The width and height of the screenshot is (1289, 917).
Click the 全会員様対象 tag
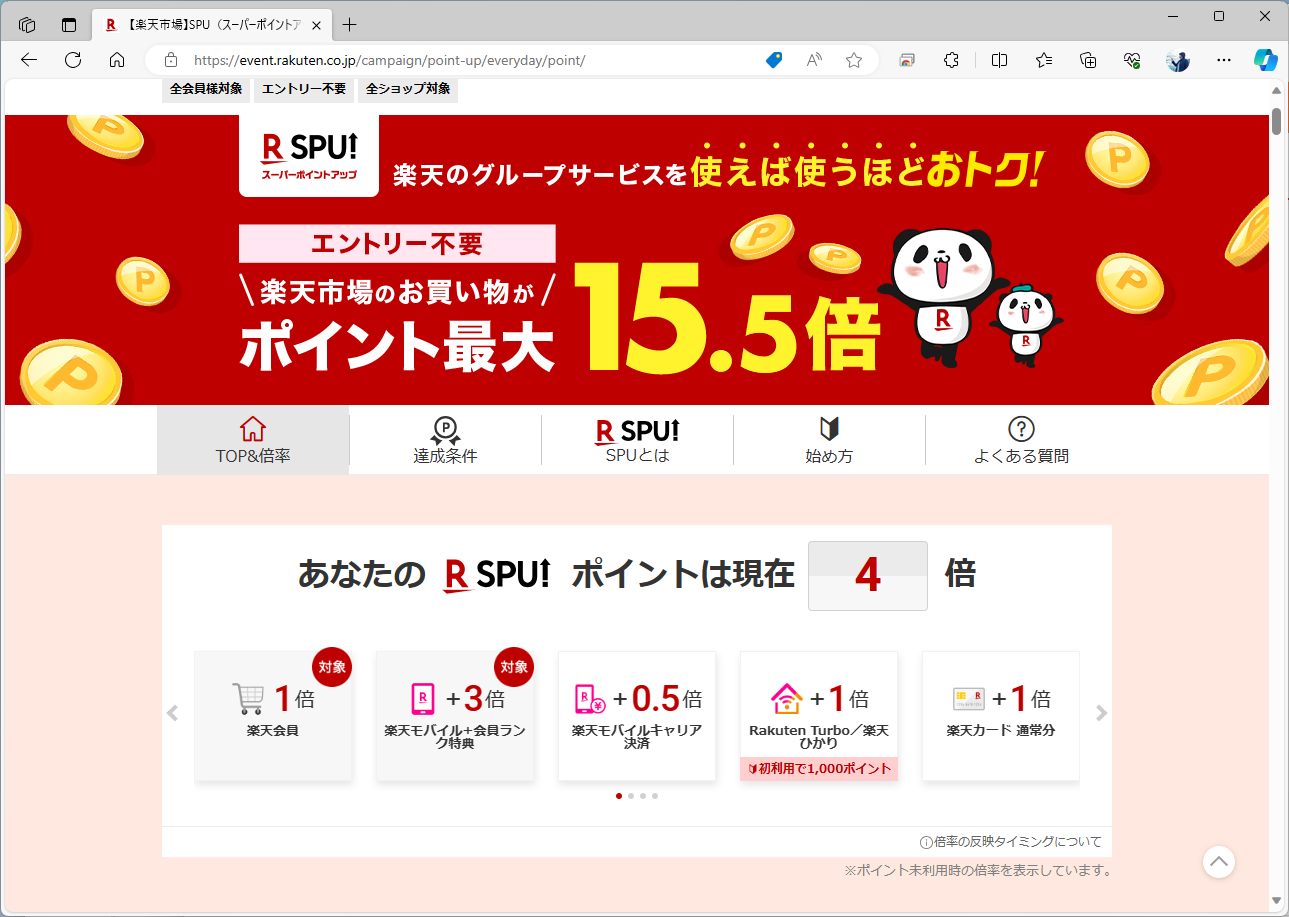point(206,89)
